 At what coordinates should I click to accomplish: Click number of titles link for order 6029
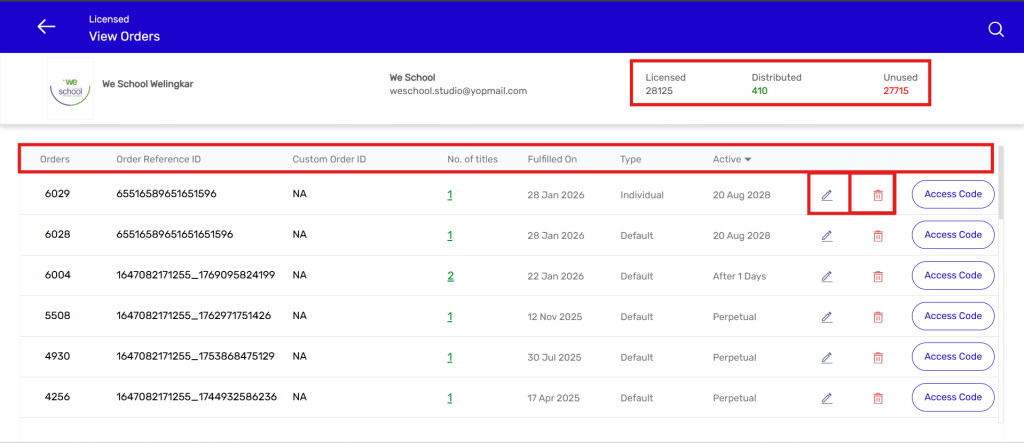coord(450,195)
